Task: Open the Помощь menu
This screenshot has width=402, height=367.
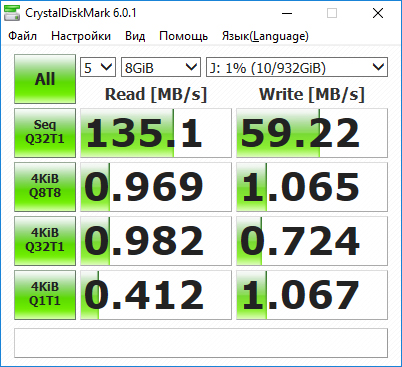Action: 184,36
